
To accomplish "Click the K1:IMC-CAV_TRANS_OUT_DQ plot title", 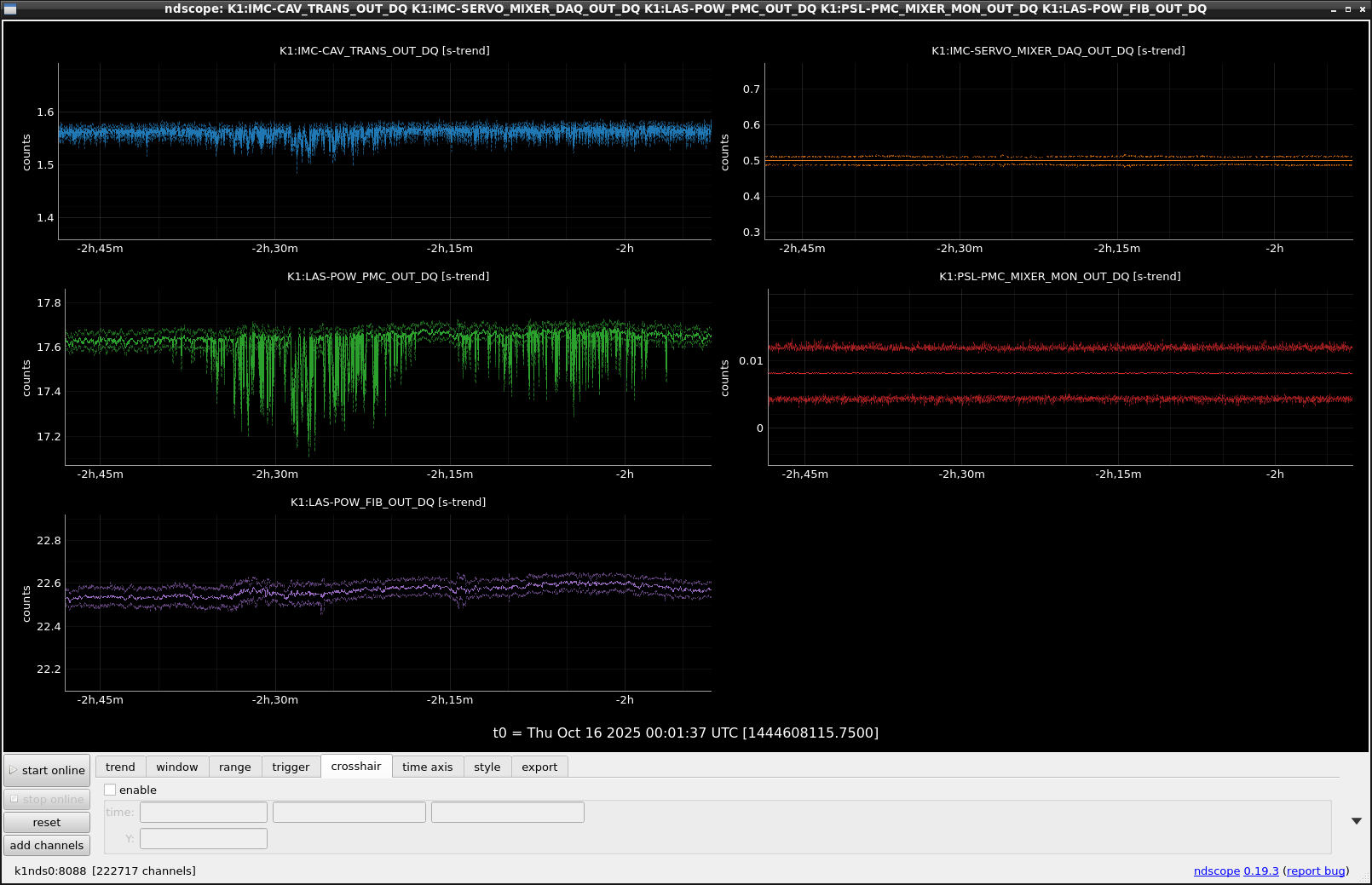I will (384, 50).
